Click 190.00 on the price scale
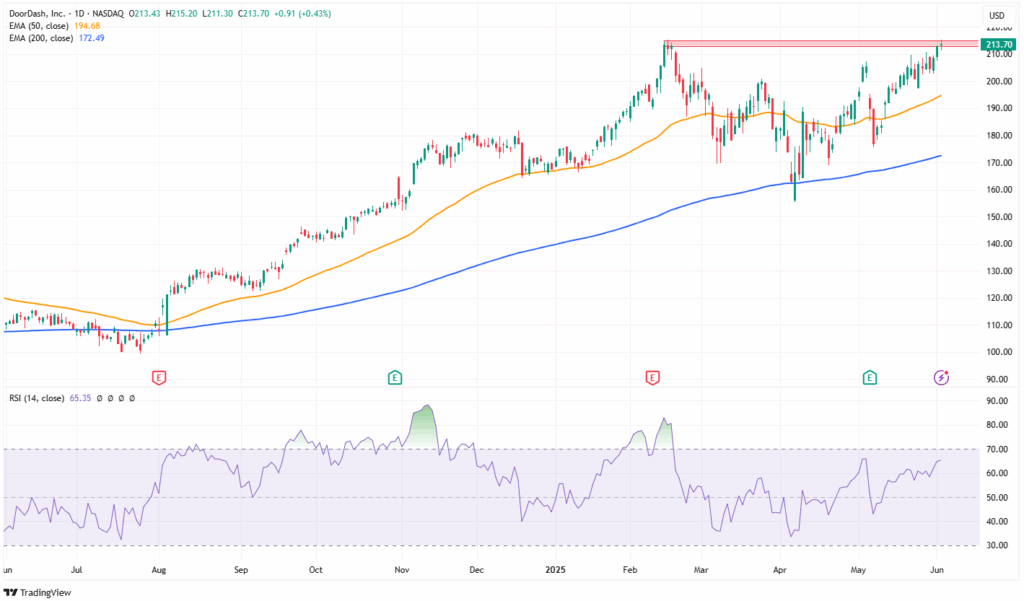Image resolution: width=1024 pixels, height=601 pixels. (999, 108)
